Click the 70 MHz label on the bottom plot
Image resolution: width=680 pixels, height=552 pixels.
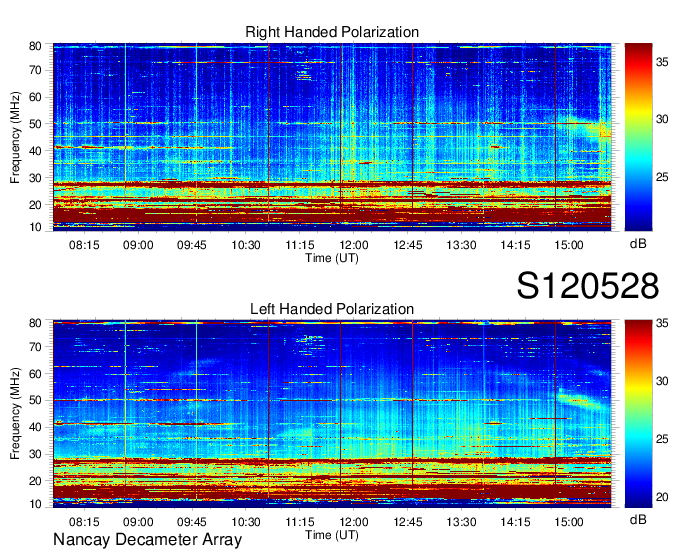click(x=35, y=347)
